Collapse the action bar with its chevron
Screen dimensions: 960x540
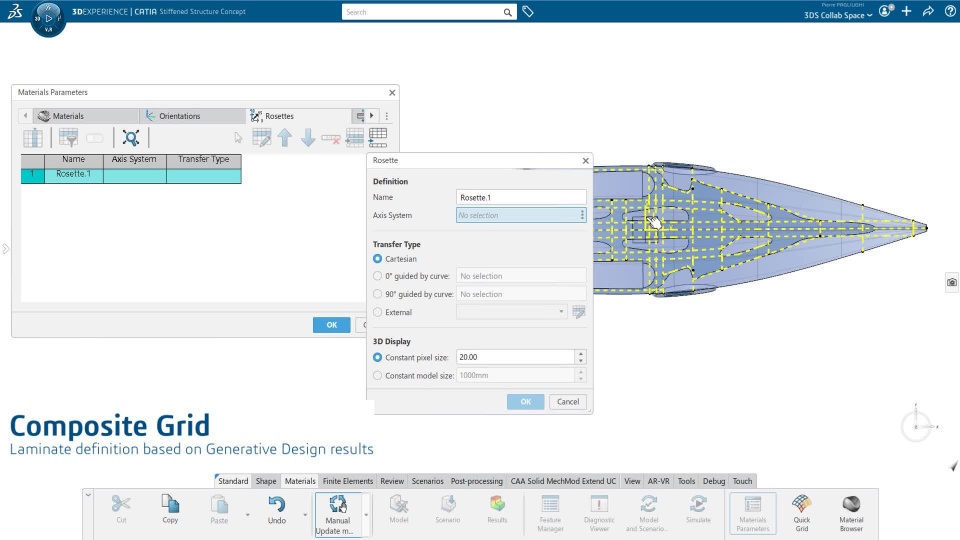click(x=88, y=495)
